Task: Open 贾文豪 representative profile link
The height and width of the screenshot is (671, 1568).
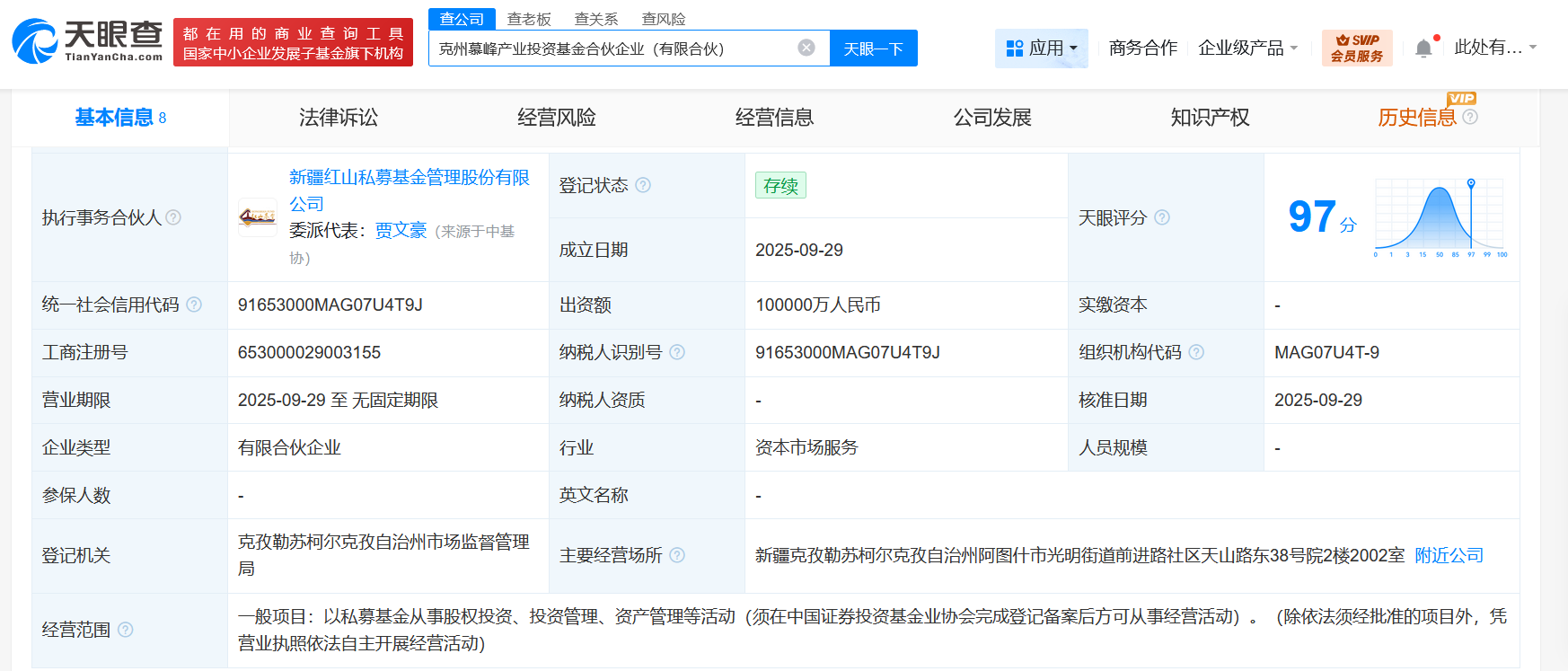Action: [x=401, y=231]
